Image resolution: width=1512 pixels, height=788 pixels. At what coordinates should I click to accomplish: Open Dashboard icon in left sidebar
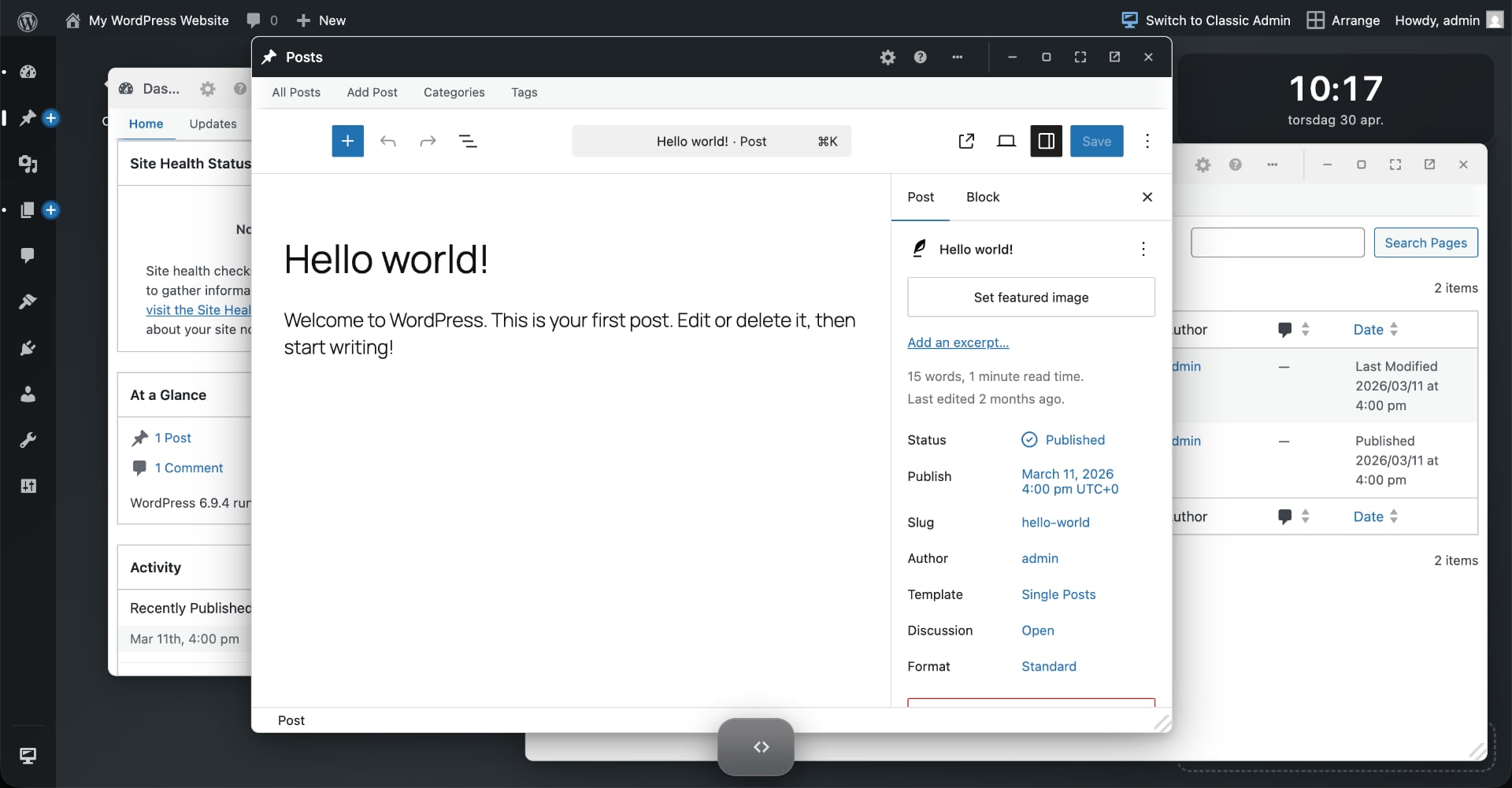click(x=28, y=72)
